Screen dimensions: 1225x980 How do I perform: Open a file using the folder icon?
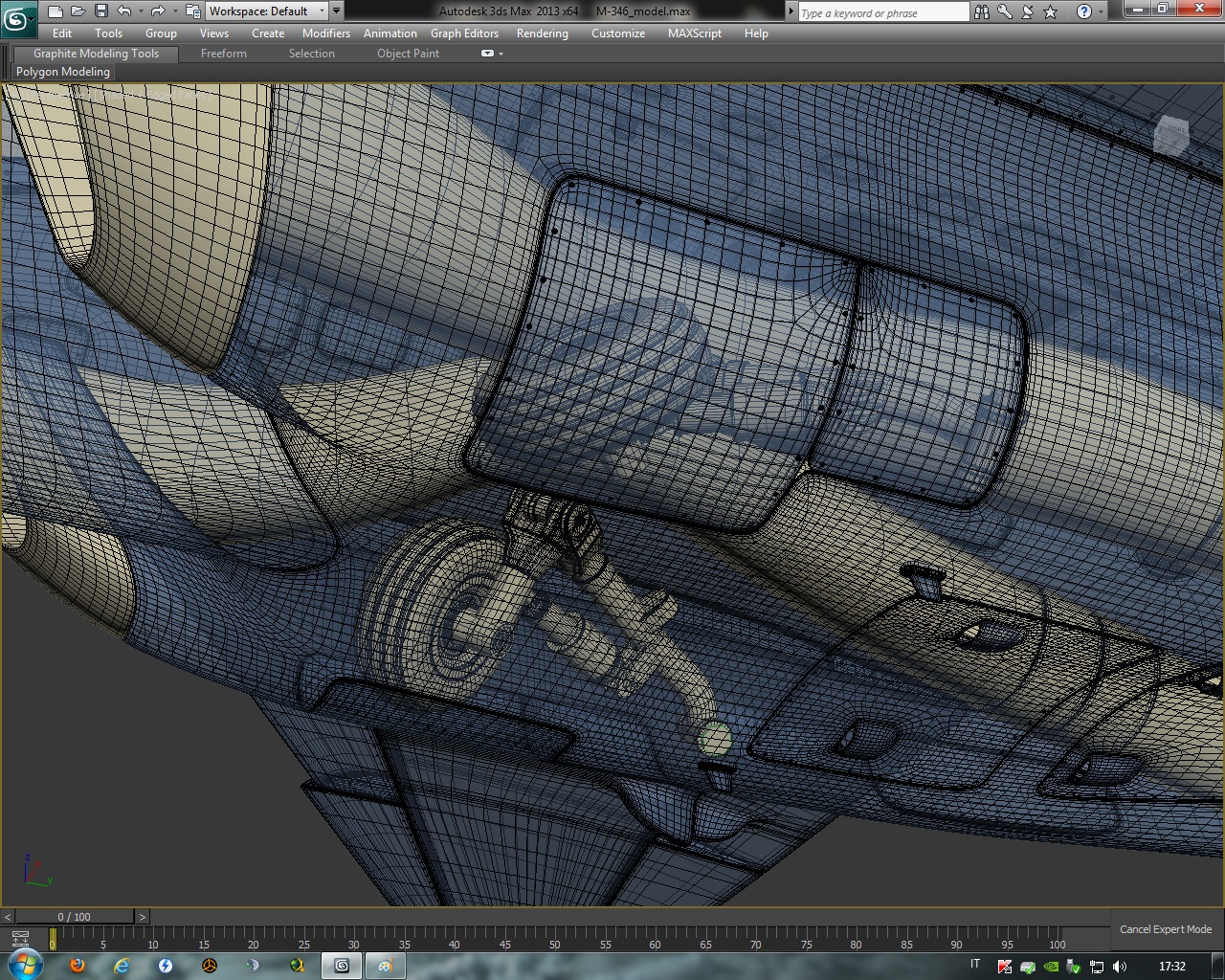click(x=78, y=11)
